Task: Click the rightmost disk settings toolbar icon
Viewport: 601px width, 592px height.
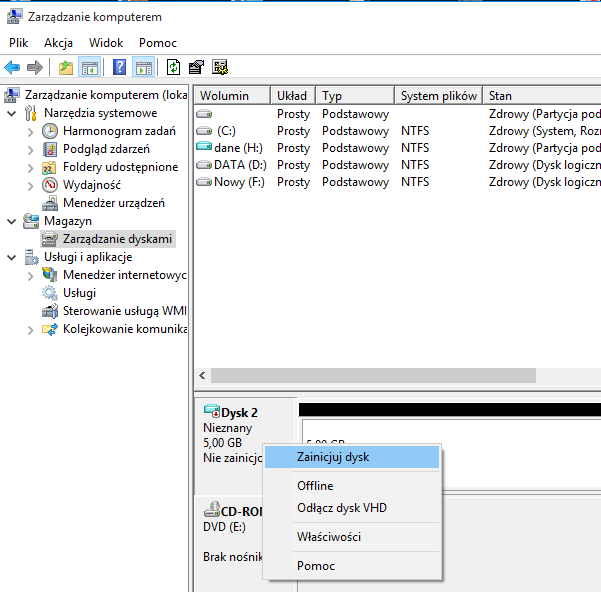Action: (220, 67)
